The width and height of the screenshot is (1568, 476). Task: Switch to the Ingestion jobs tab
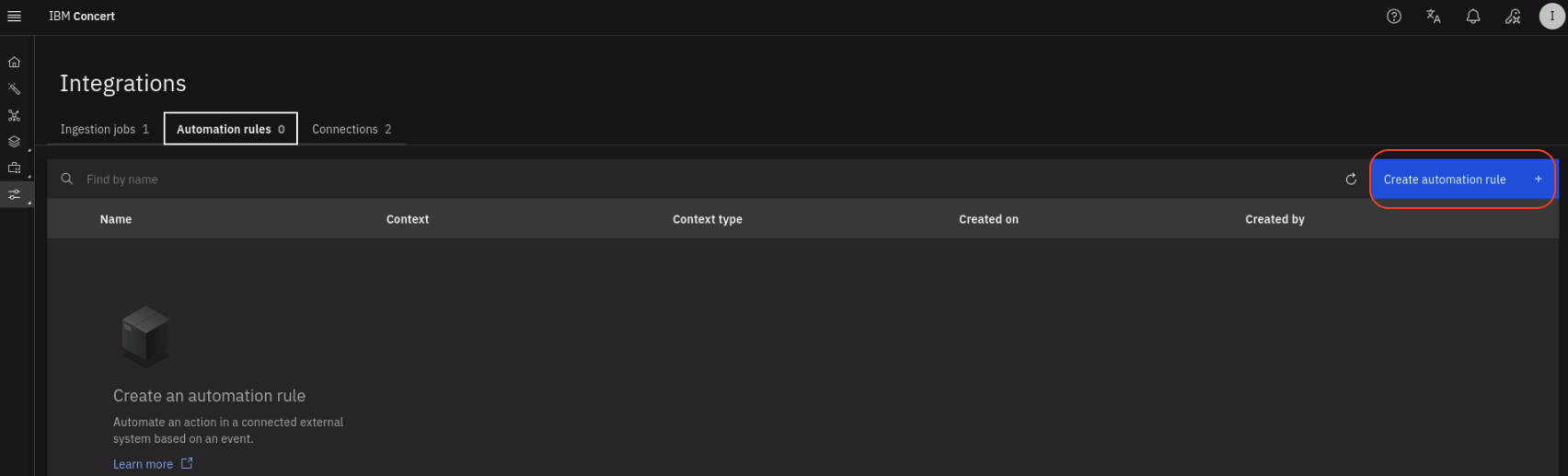tap(104, 129)
